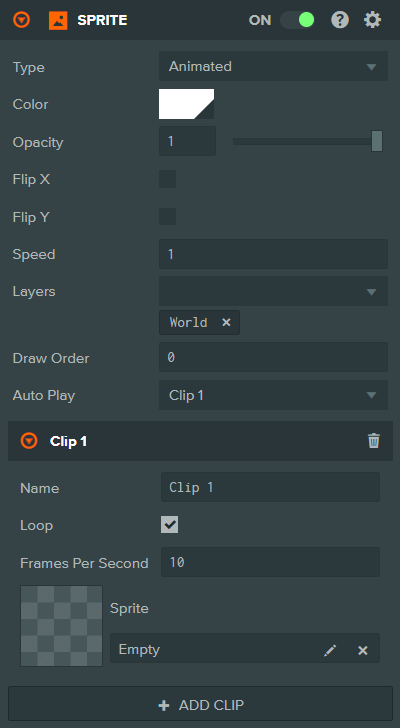The image size is (400, 728).
Task: Click the Opacity slider handle
Action: click(377, 141)
